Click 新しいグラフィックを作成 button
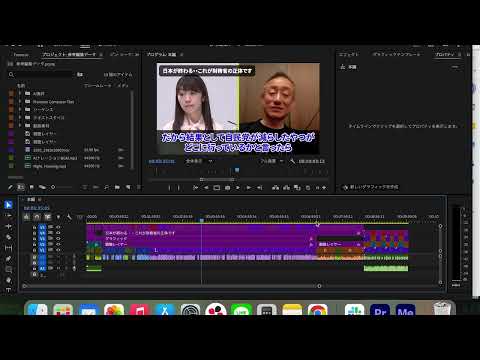480x360 pixels. click(x=371, y=187)
